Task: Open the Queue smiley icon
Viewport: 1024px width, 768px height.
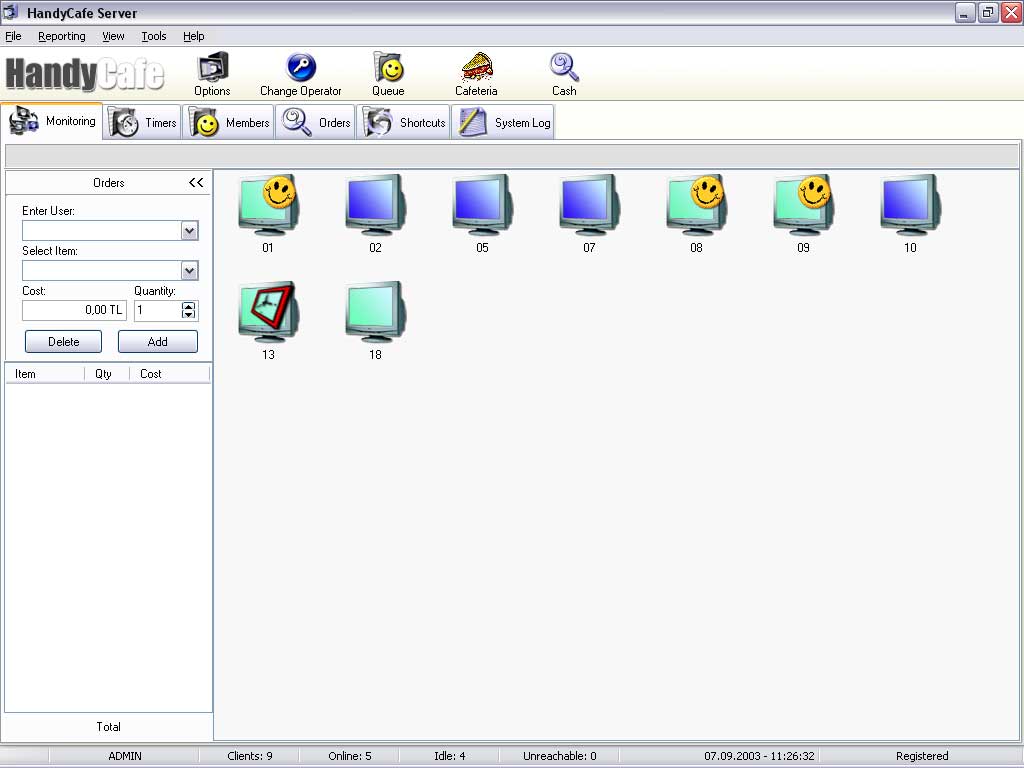Action: pyautogui.click(x=388, y=68)
